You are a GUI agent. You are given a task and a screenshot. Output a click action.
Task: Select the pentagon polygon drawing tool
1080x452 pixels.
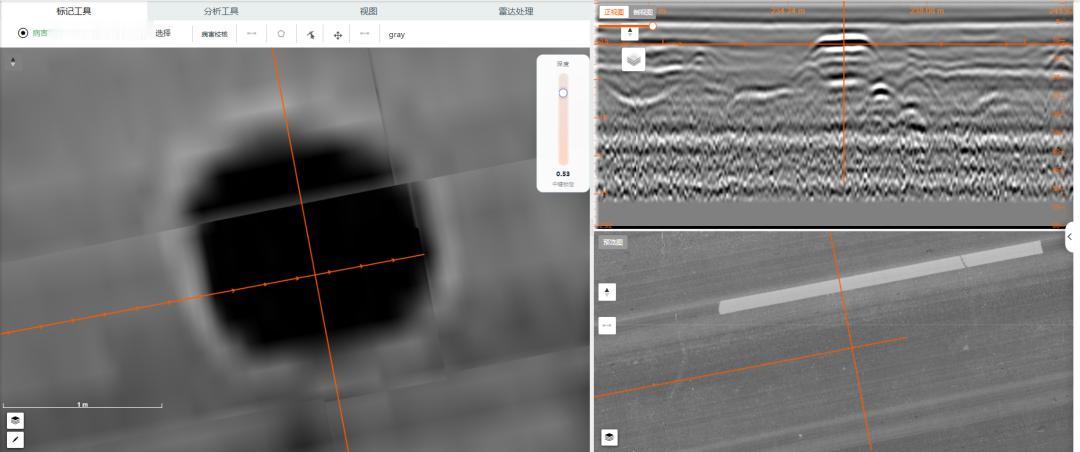coord(281,33)
